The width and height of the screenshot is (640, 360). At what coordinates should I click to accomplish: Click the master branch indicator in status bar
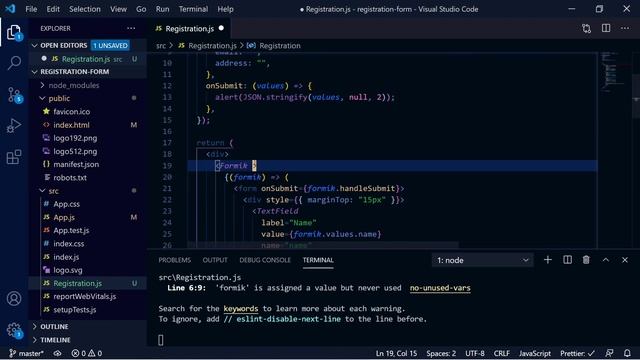pos(26,353)
